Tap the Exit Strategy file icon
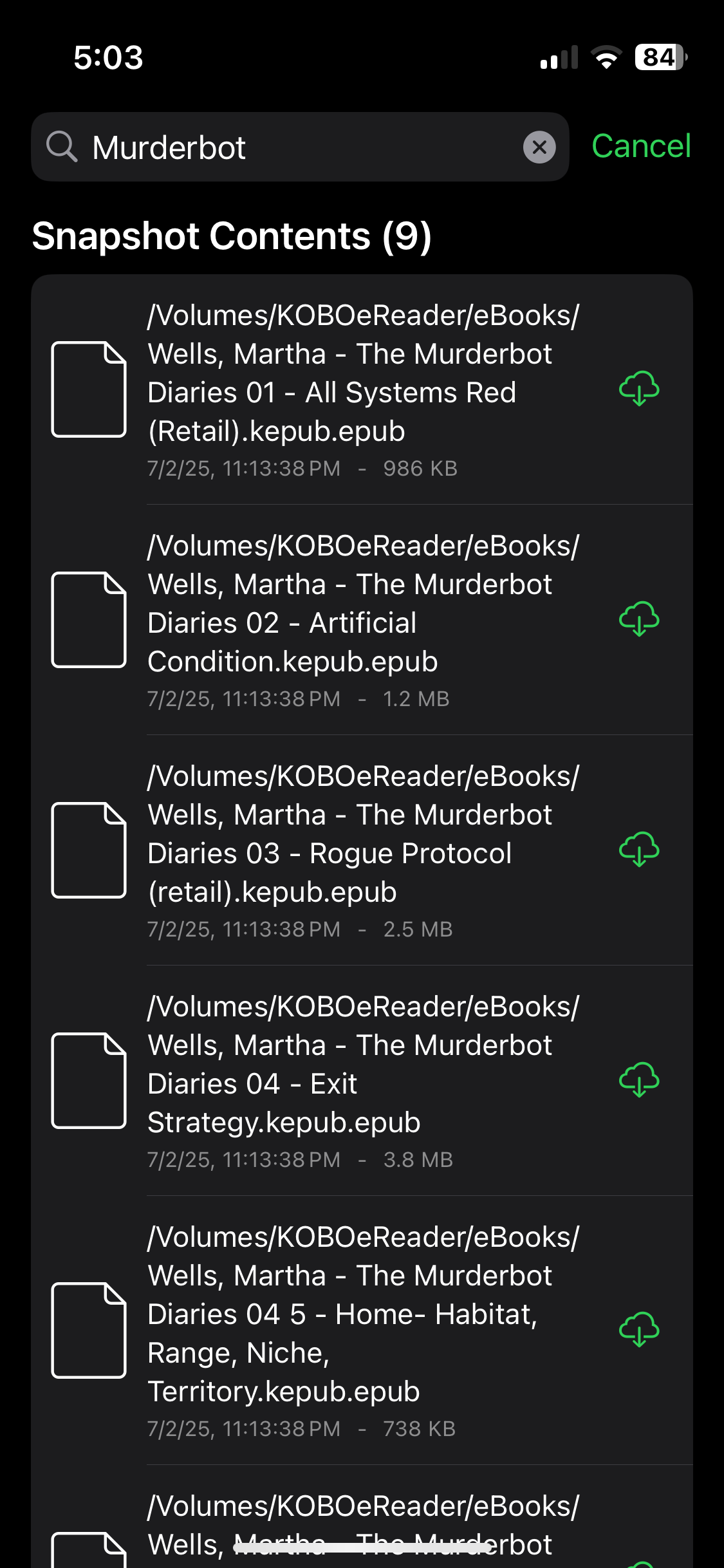724x1568 pixels. coord(89,1081)
